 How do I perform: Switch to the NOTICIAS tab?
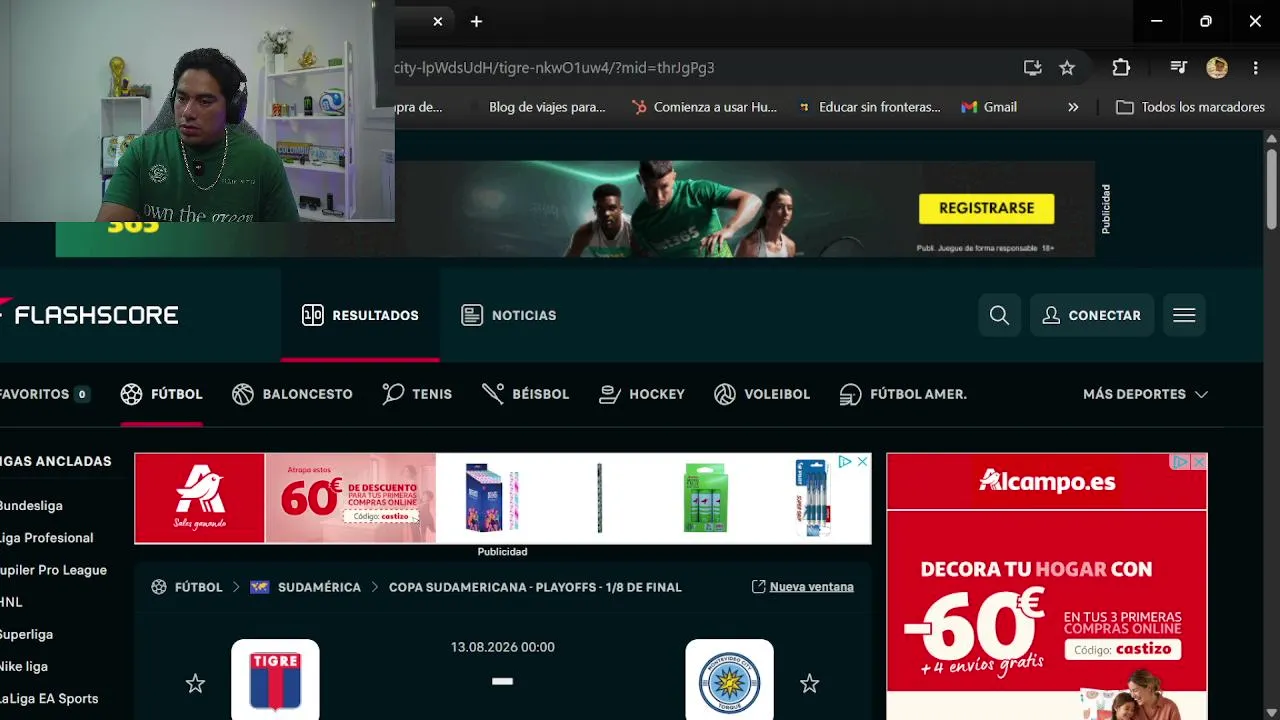(x=508, y=315)
